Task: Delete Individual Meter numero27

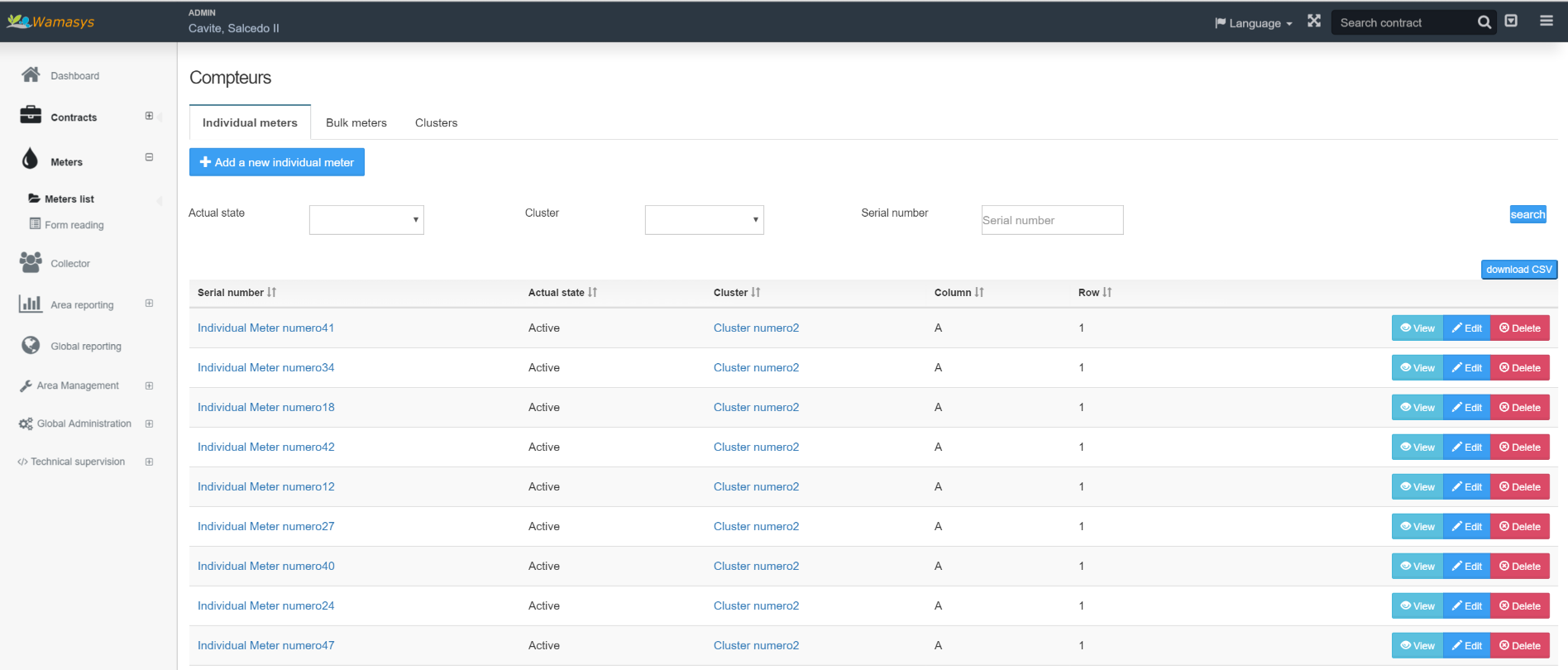Action: point(1520,527)
